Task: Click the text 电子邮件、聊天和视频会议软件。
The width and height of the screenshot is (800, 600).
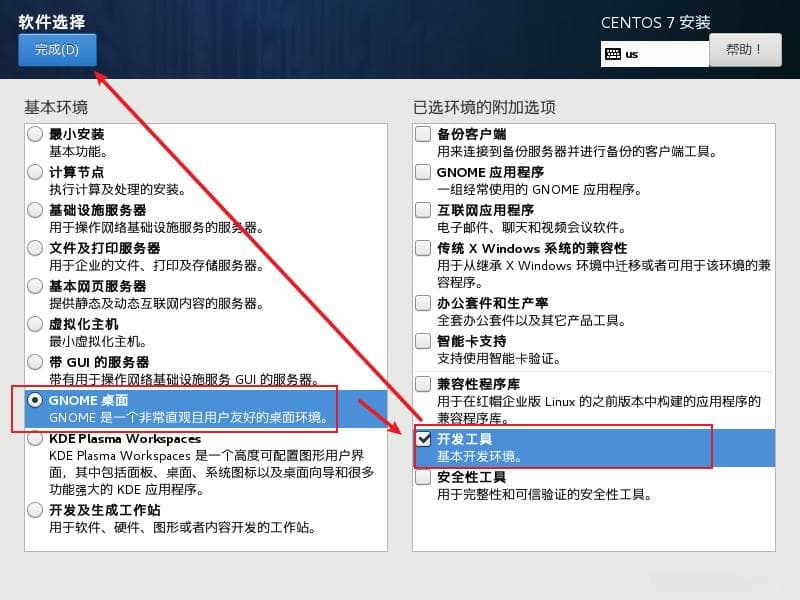Action: pos(532,227)
